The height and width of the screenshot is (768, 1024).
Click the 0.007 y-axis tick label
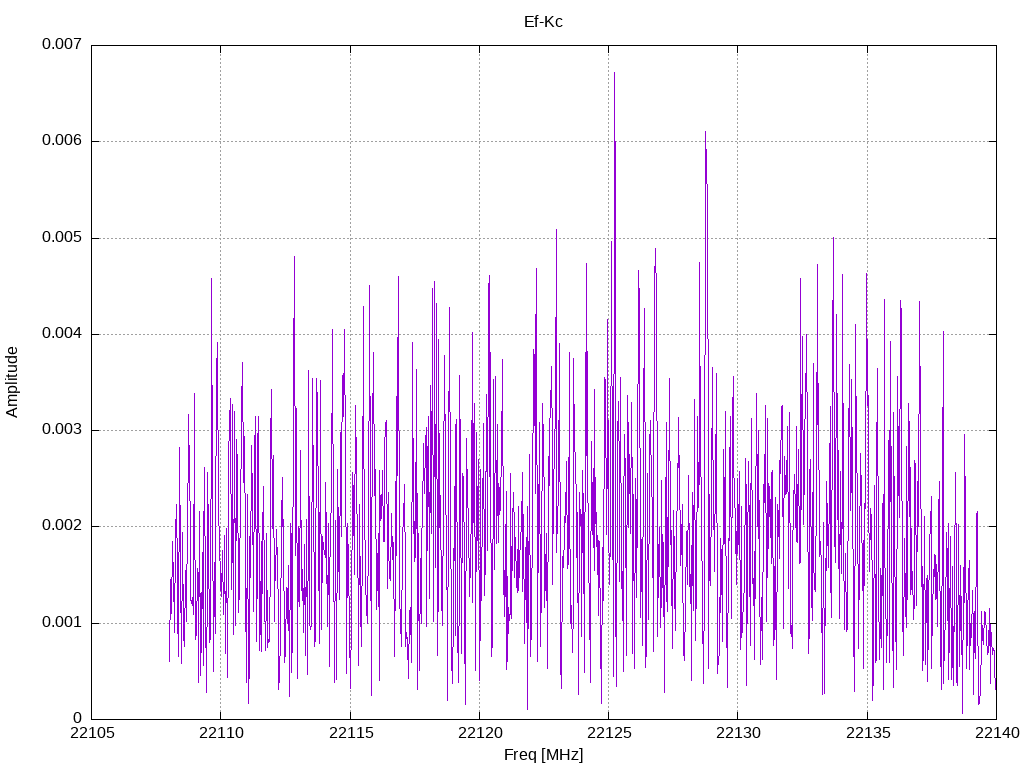(x=62, y=44)
